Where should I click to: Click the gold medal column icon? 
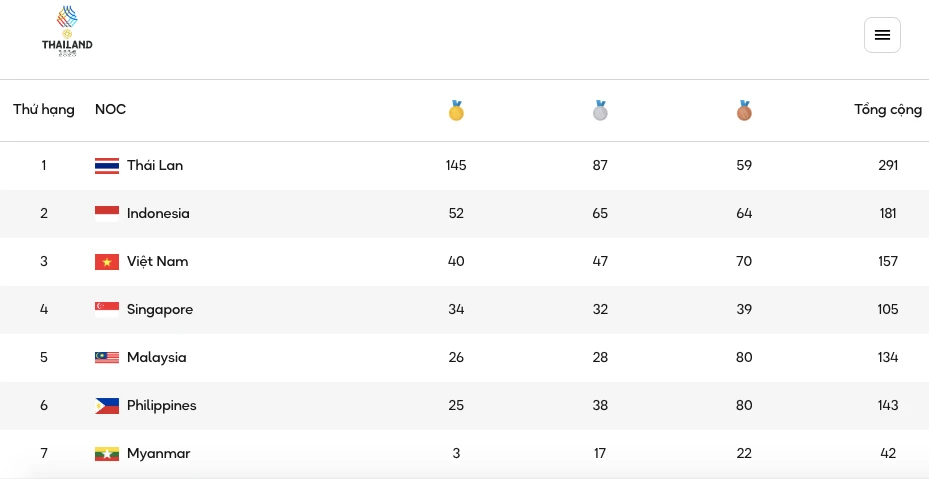coord(456,110)
